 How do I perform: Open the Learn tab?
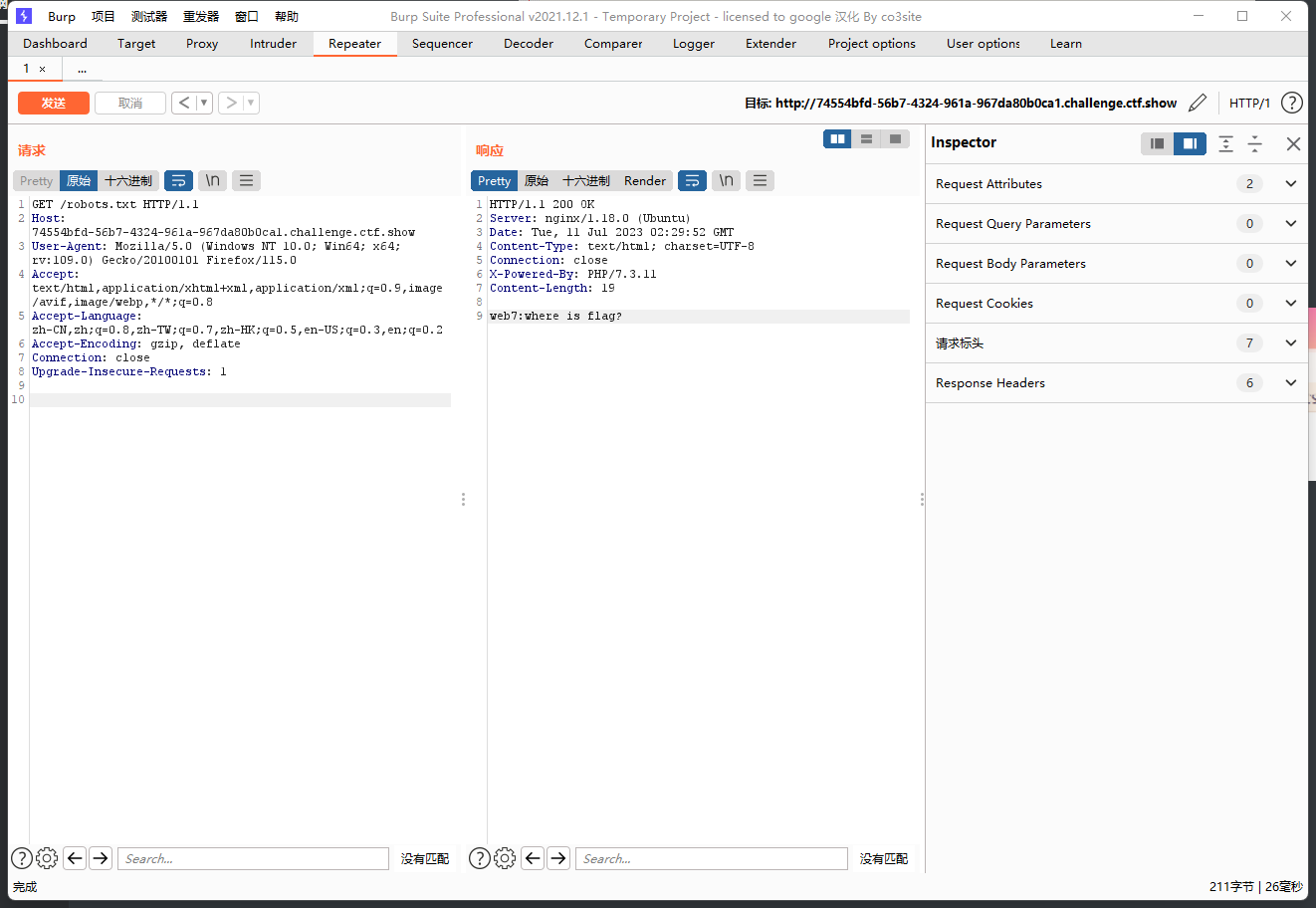[x=1065, y=43]
